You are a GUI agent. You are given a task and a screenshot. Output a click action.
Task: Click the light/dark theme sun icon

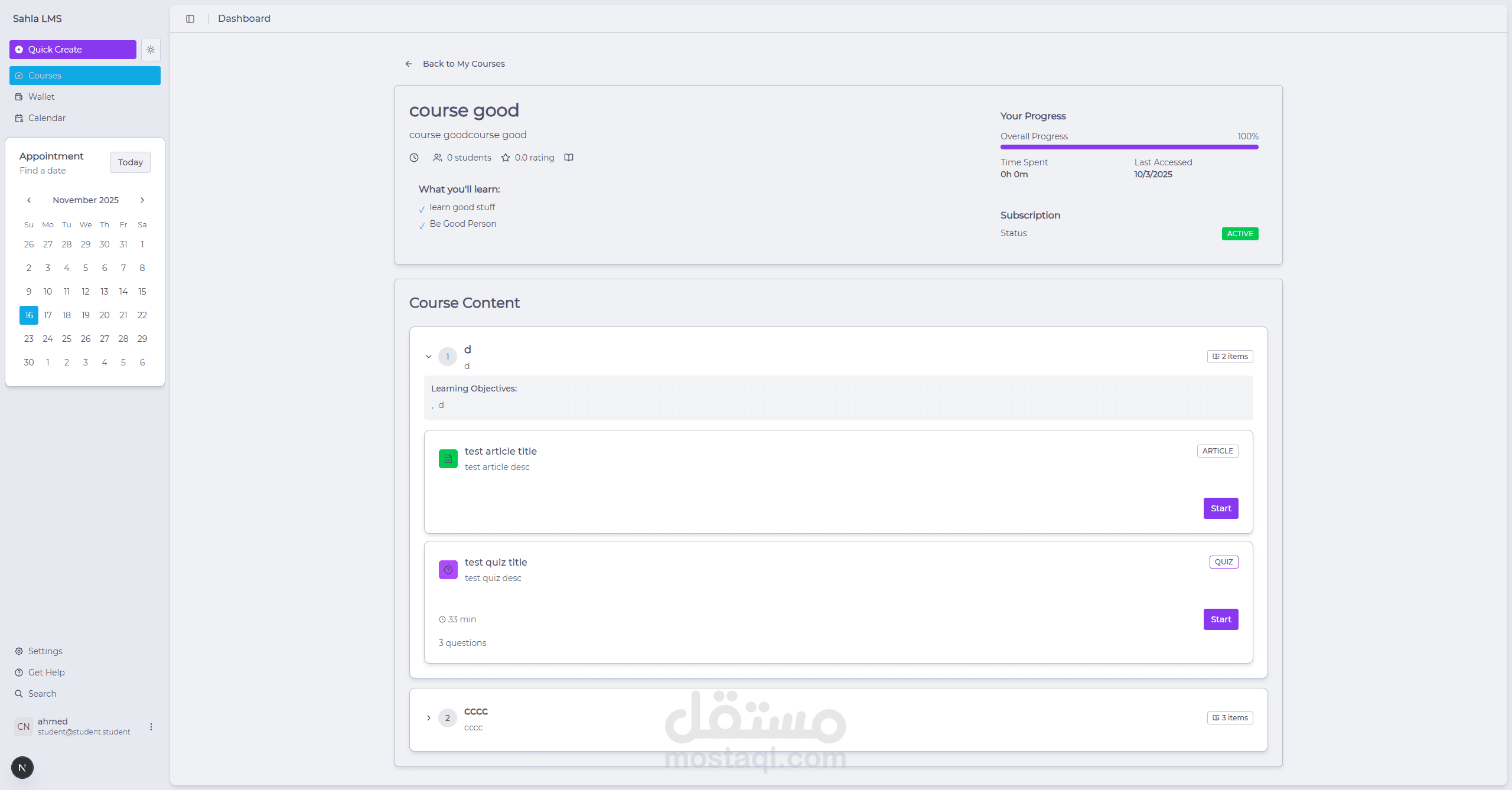click(151, 50)
